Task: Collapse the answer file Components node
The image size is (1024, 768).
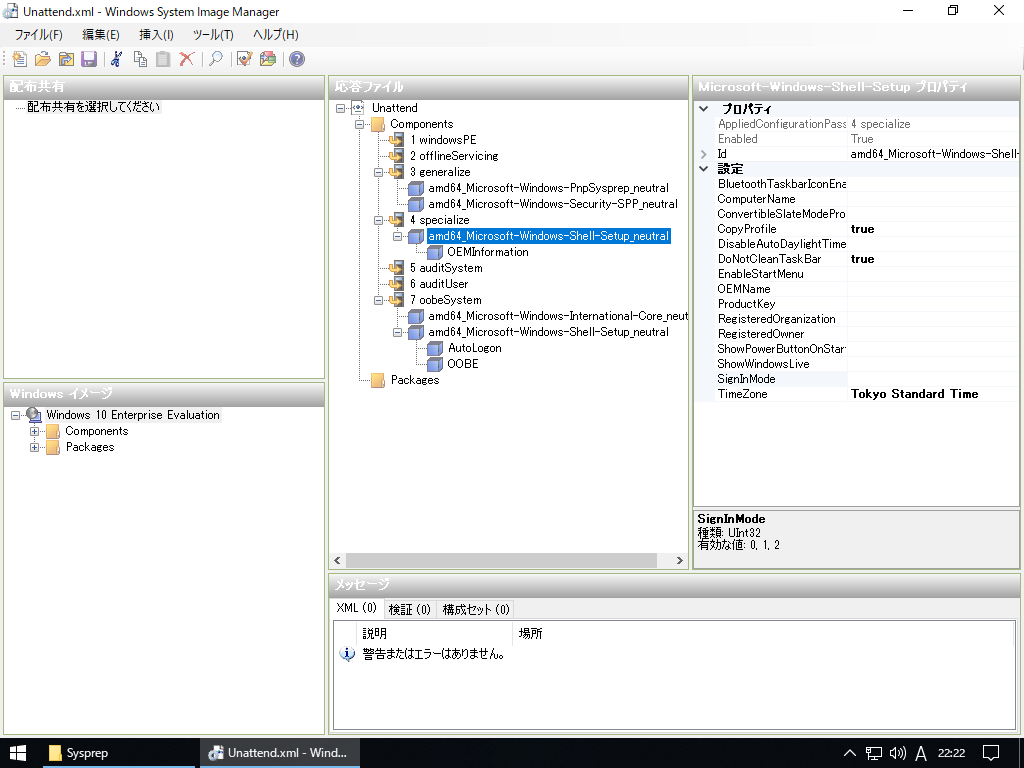Action: point(359,124)
